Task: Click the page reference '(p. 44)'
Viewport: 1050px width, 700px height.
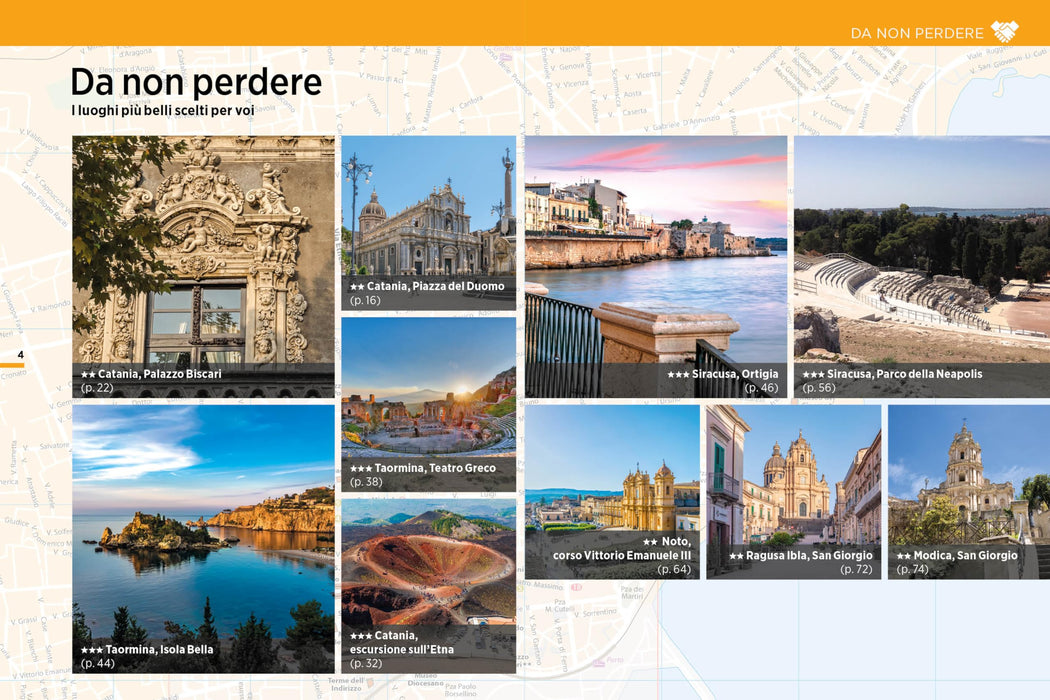Action: (97, 663)
